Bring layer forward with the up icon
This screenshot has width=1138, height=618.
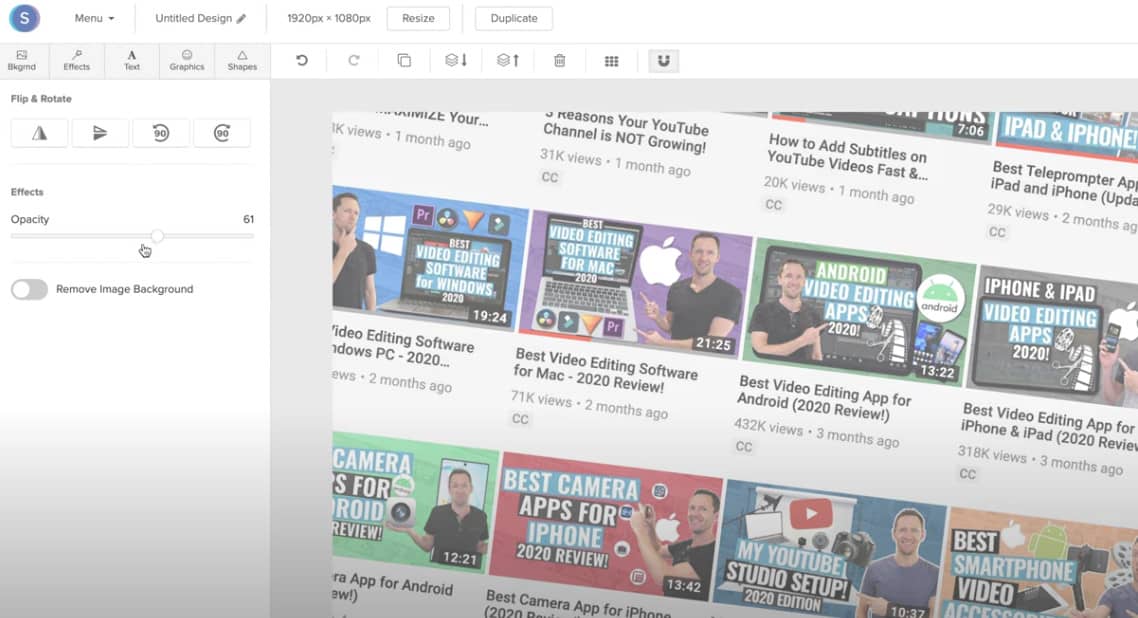(x=508, y=61)
